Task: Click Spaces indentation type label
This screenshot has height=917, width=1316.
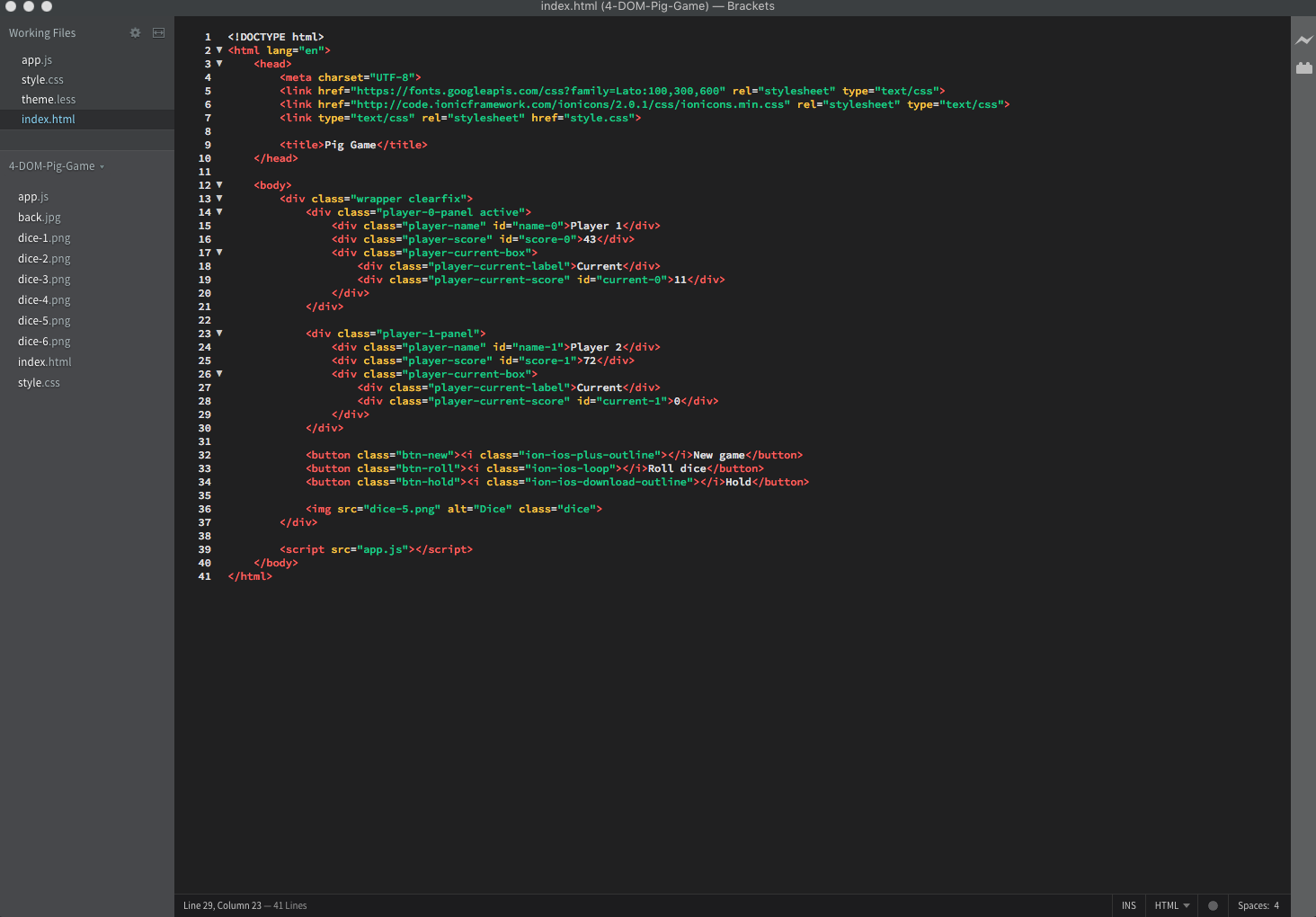Action: (x=1253, y=905)
